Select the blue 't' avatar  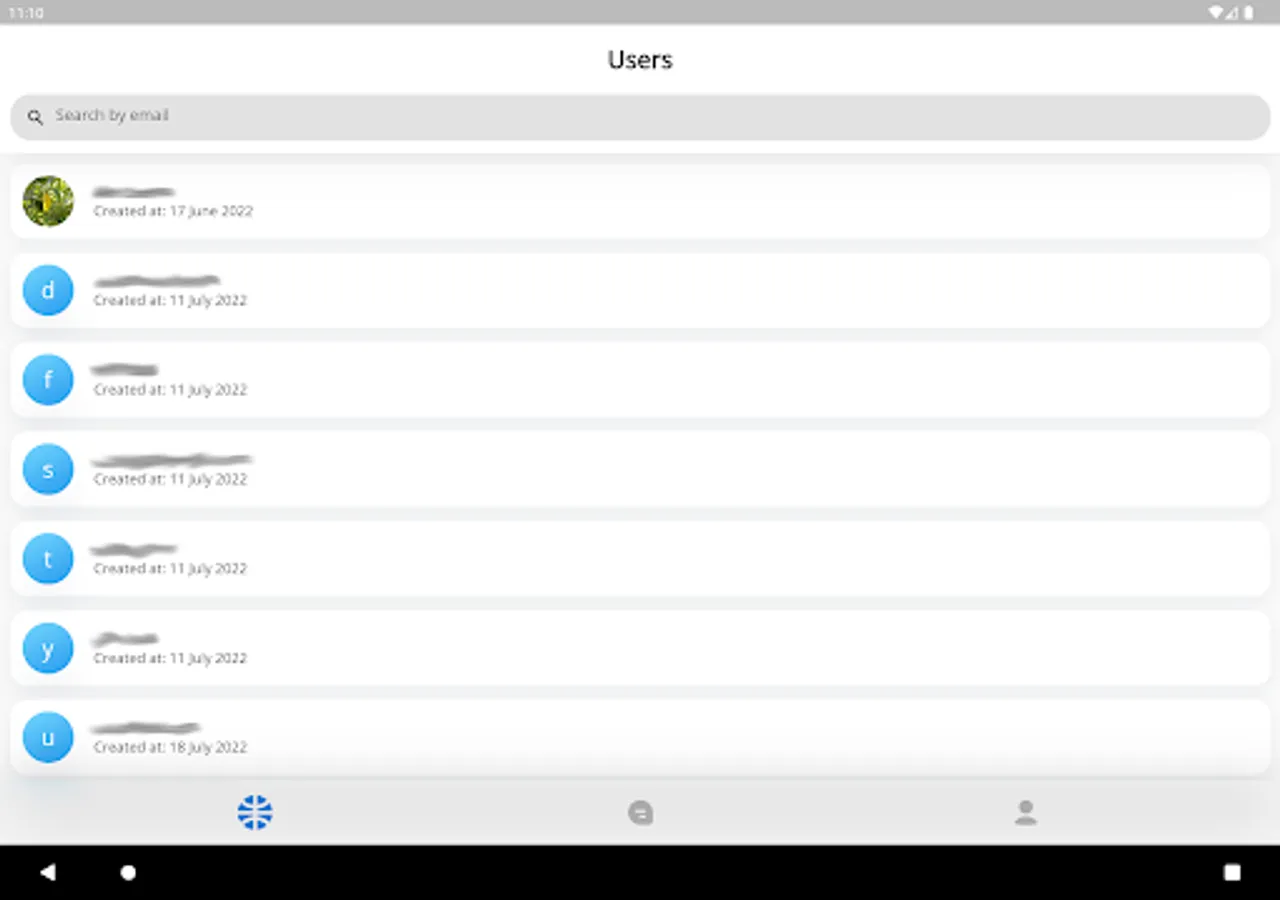48,559
